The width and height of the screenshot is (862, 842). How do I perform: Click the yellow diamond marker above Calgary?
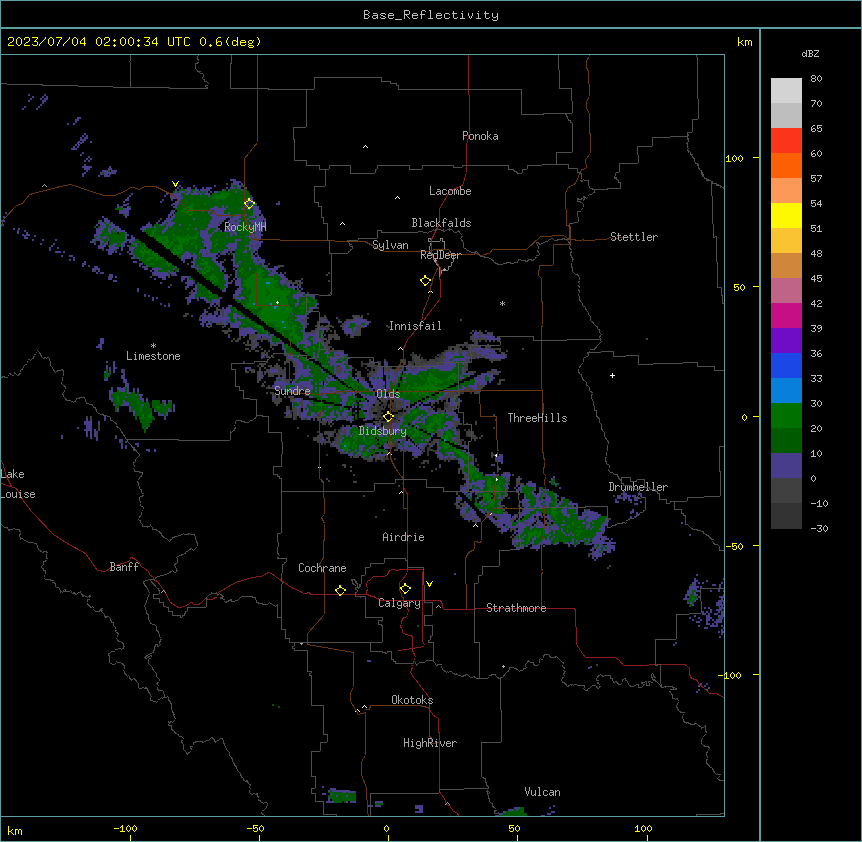coord(405,589)
